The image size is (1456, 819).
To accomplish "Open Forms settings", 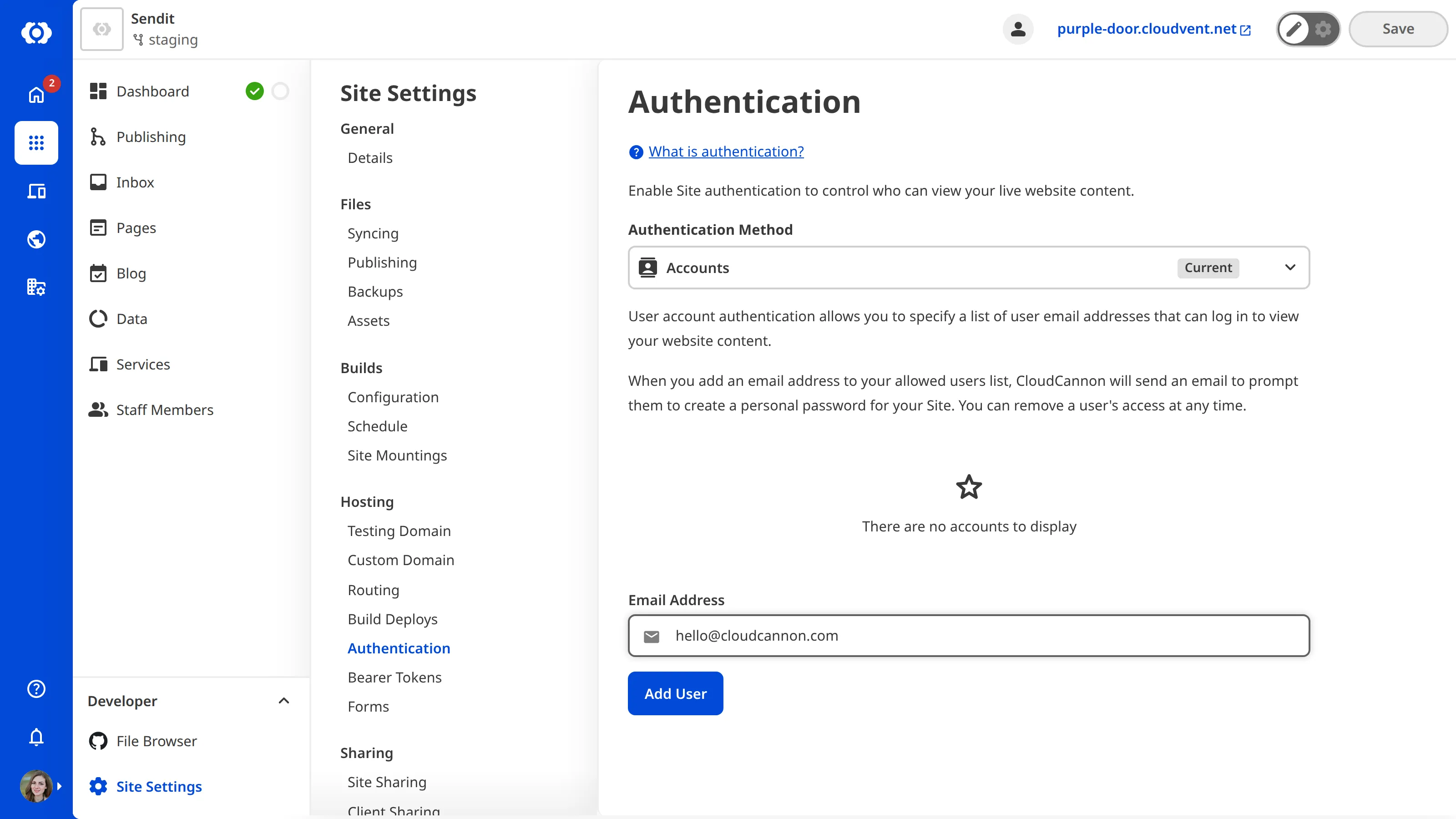I will pyautogui.click(x=368, y=707).
